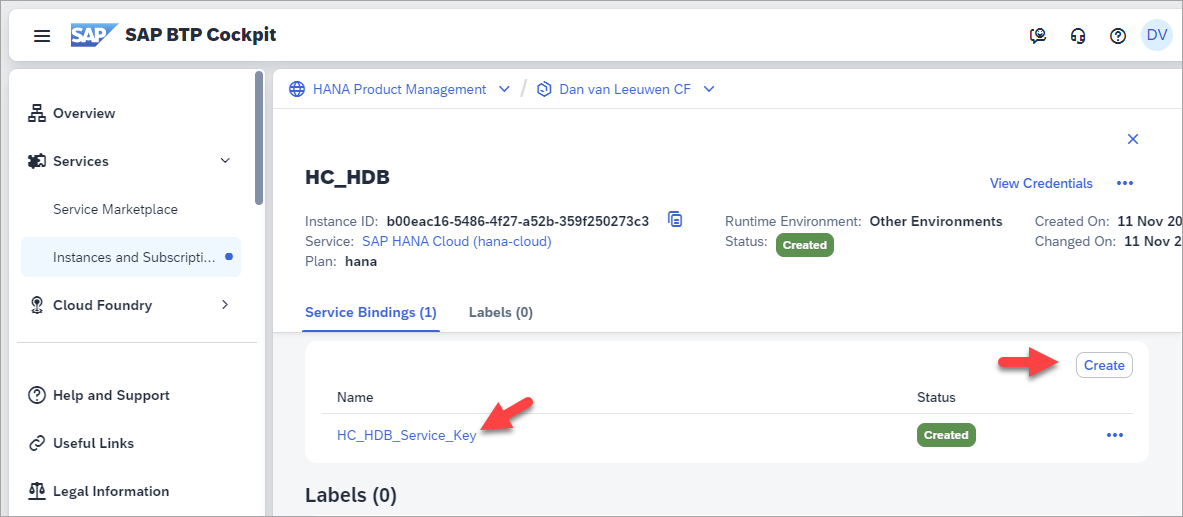Open the feedback chat icon
Image resolution: width=1183 pixels, height=517 pixels.
click(1038, 35)
